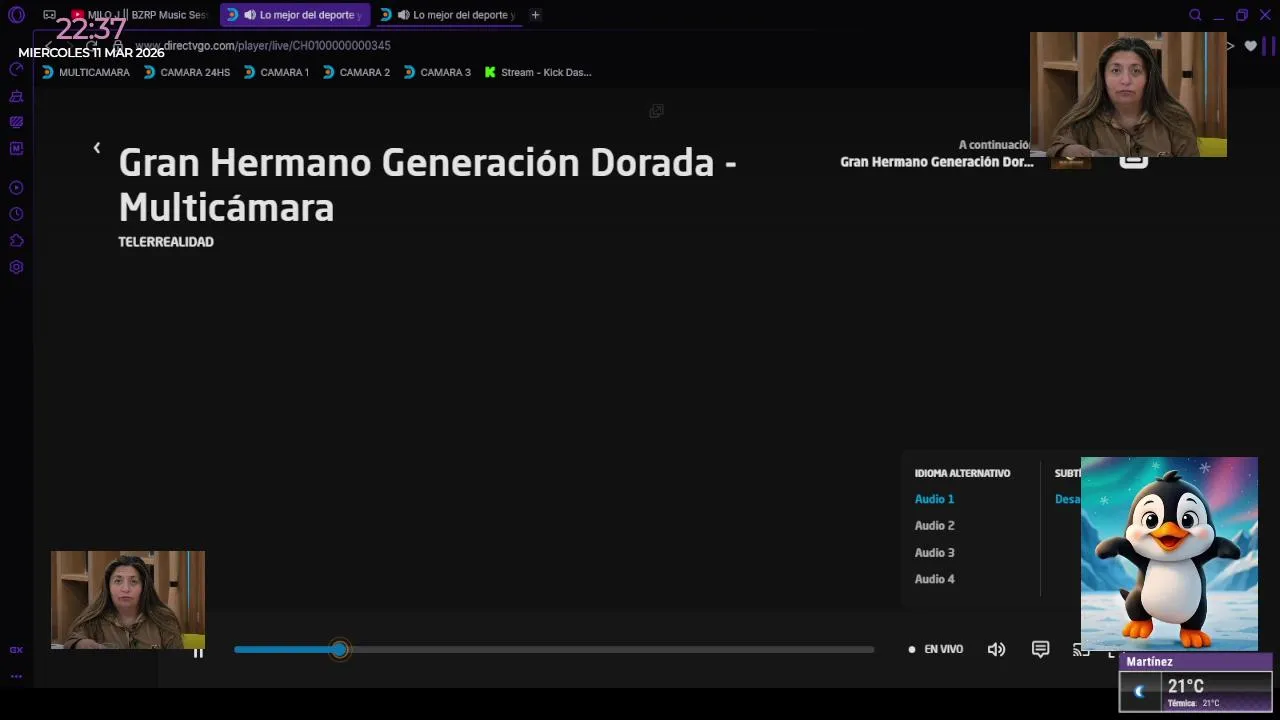Click the heart icon in the address bar
The width and height of the screenshot is (1280, 720).
click(1250, 46)
